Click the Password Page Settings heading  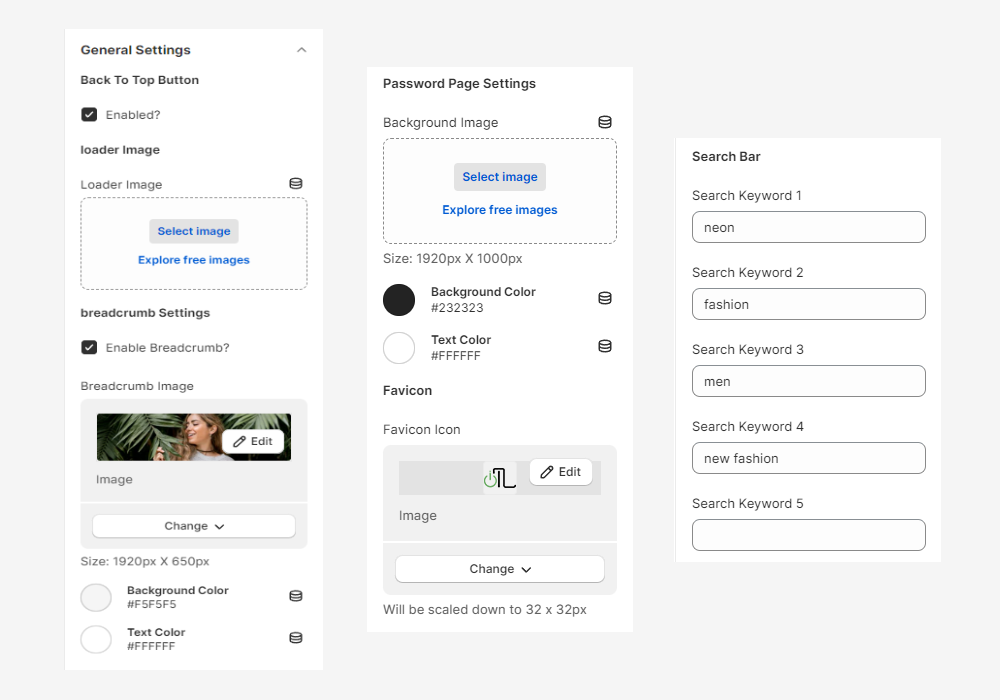tap(459, 84)
